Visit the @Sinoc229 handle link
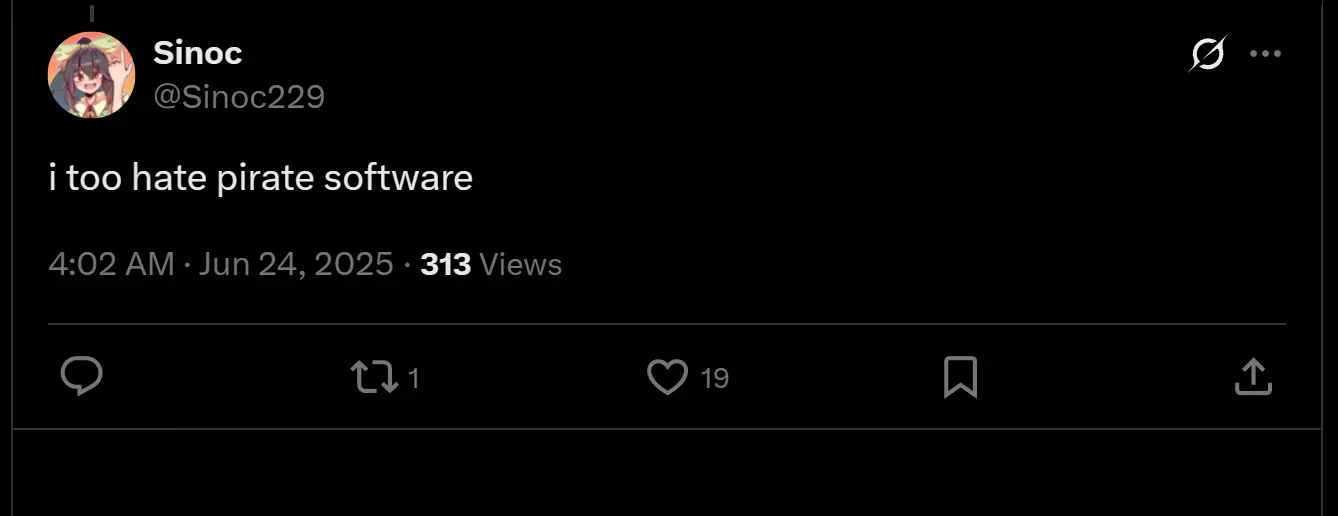Image resolution: width=1338 pixels, height=516 pixels. point(239,97)
